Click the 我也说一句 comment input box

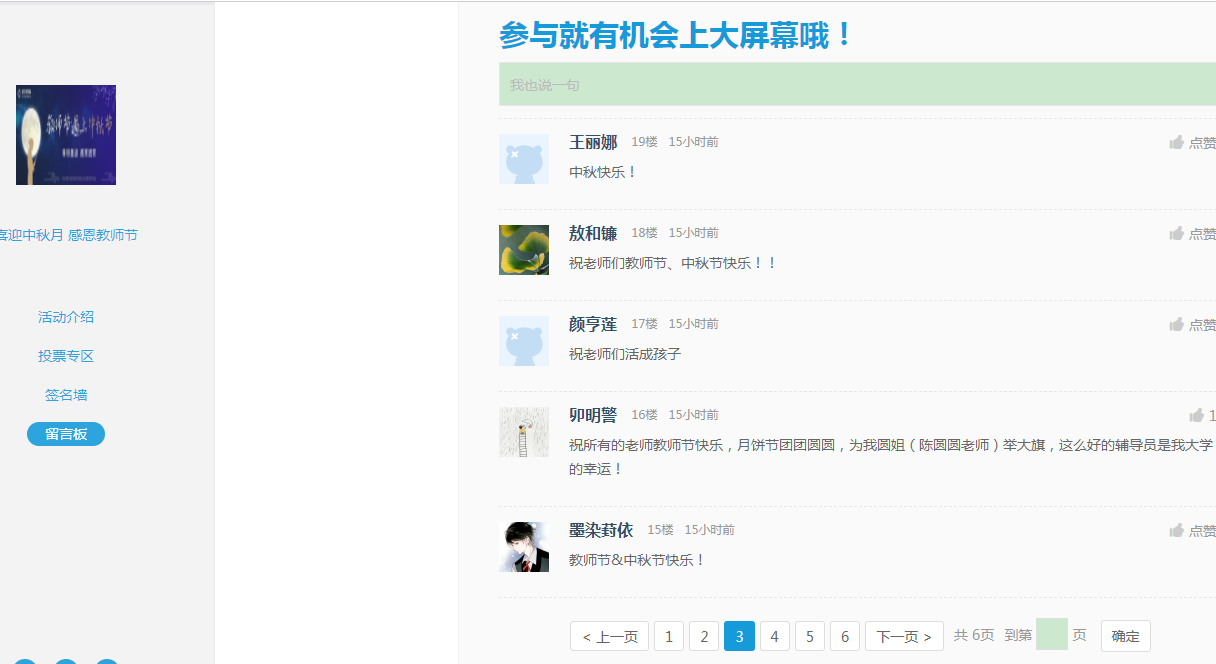point(856,85)
